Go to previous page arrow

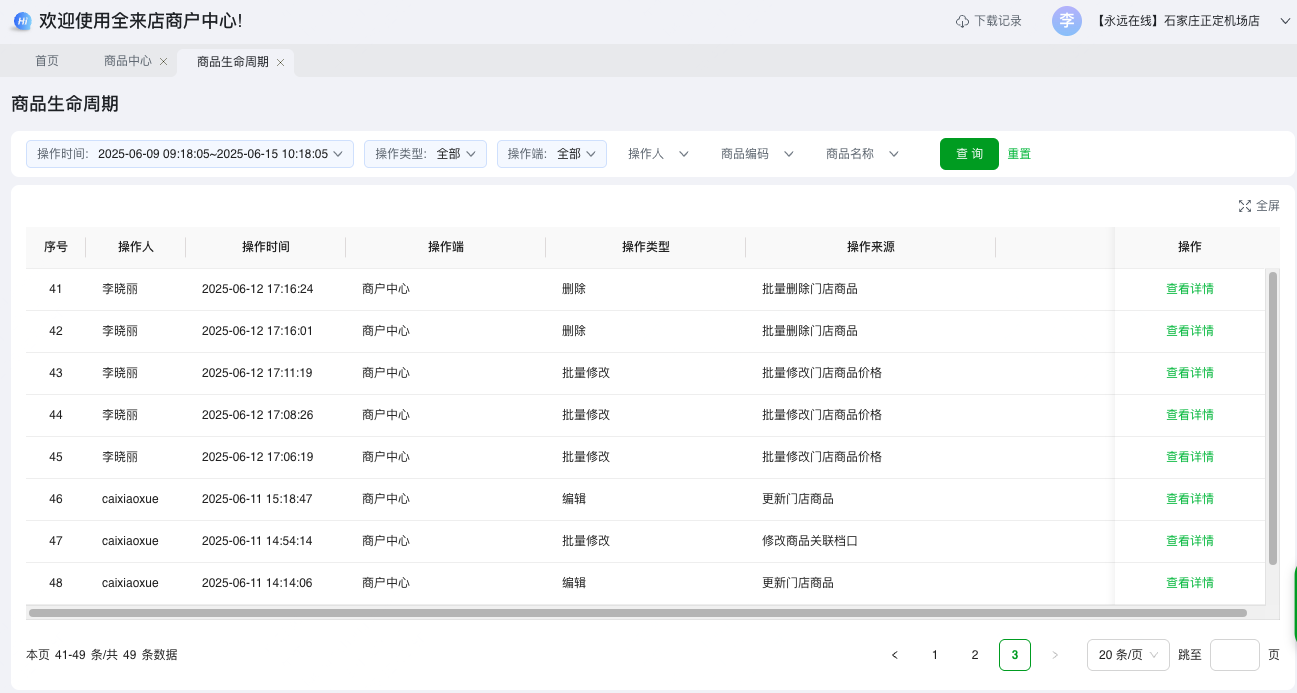point(895,655)
